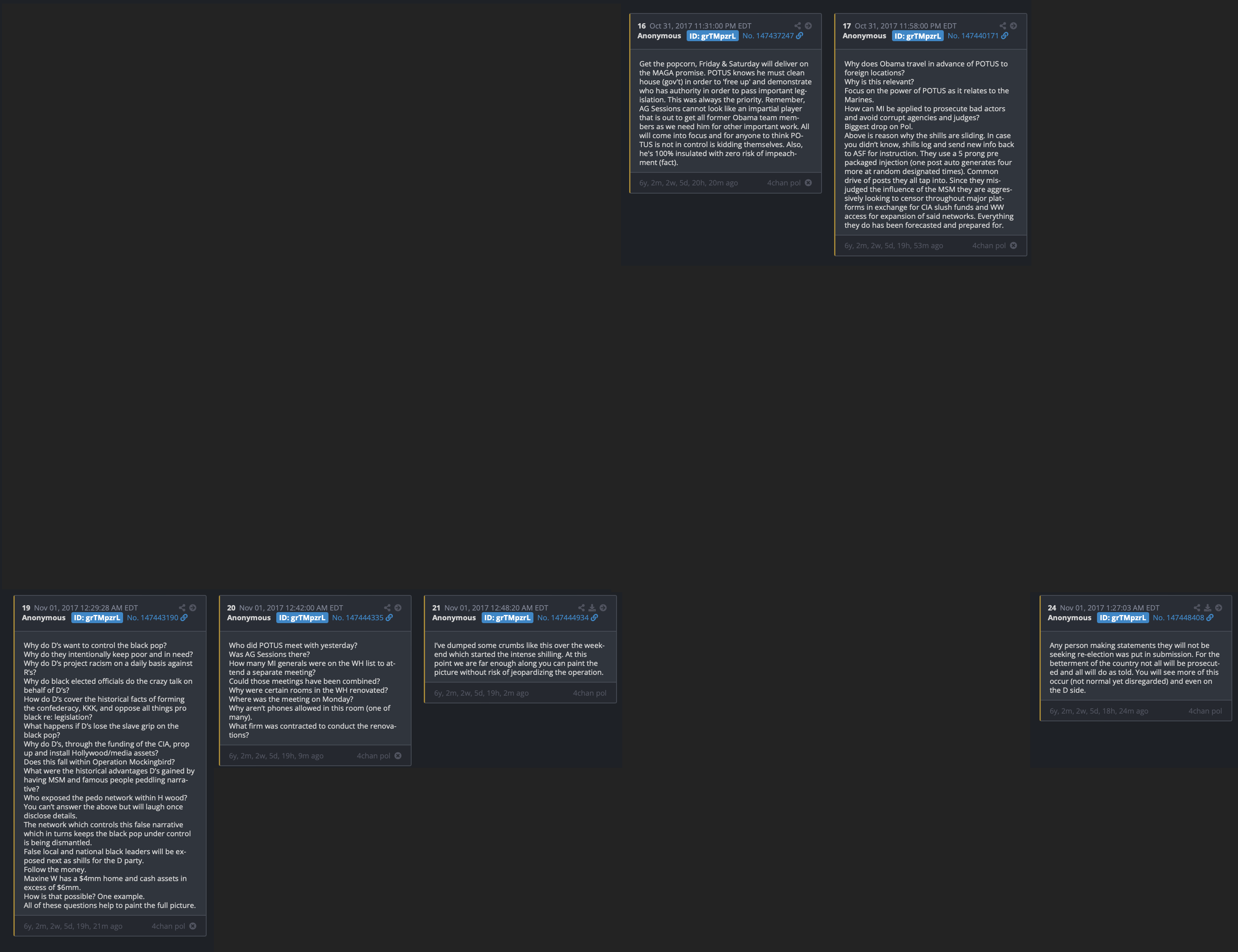Click "4chan pol" in post 20 footer
Image resolution: width=1238 pixels, height=952 pixels.
pyautogui.click(x=373, y=756)
